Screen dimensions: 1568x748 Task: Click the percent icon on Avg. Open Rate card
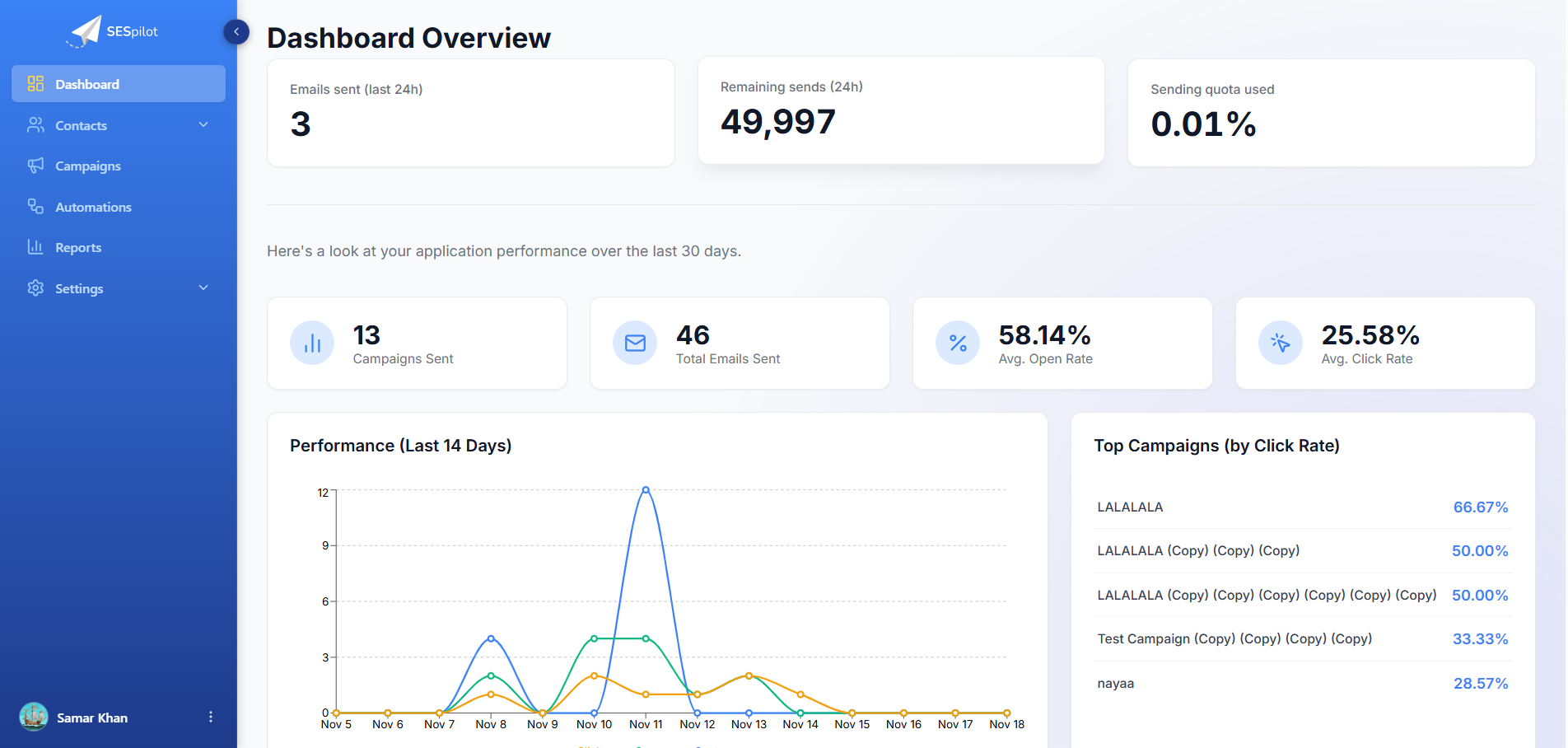957,343
